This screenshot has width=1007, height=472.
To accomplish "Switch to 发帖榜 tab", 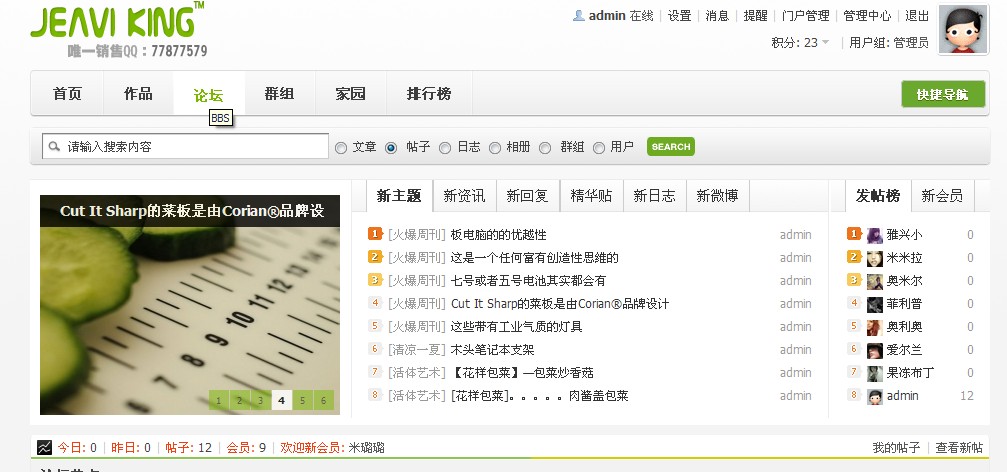I will (878, 196).
